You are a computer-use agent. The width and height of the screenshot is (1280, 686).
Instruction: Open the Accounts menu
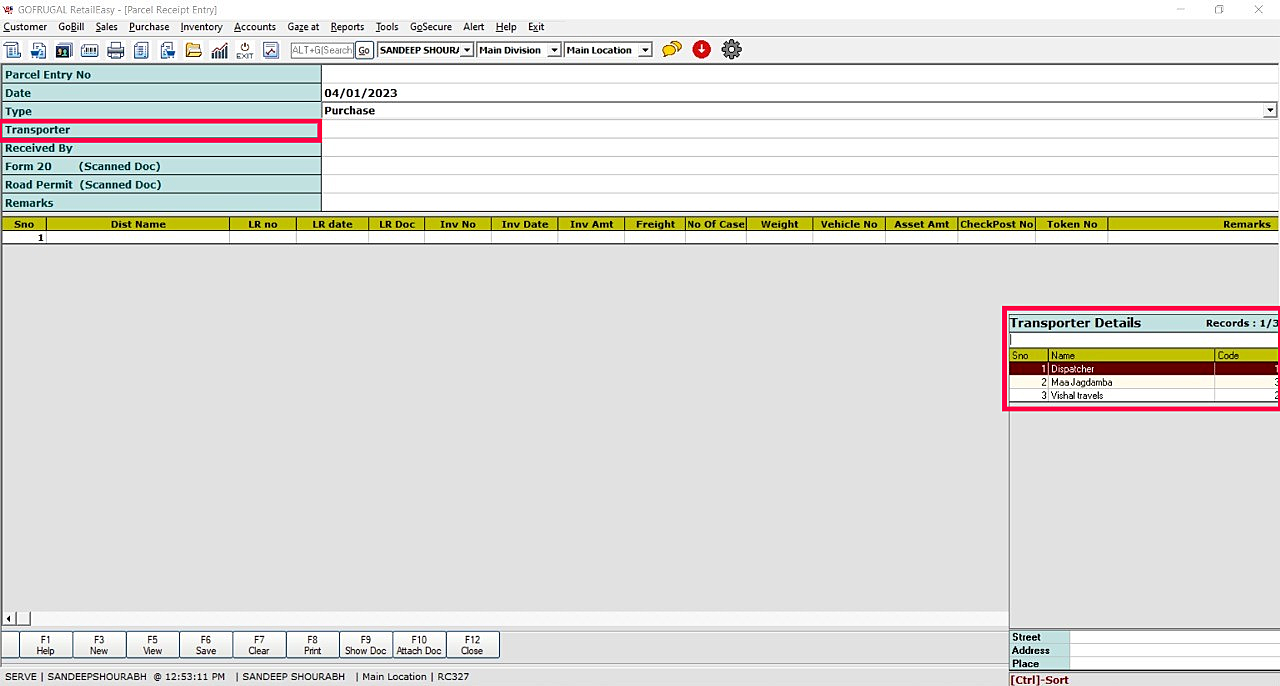pyautogui.click(x=254, y=27)
